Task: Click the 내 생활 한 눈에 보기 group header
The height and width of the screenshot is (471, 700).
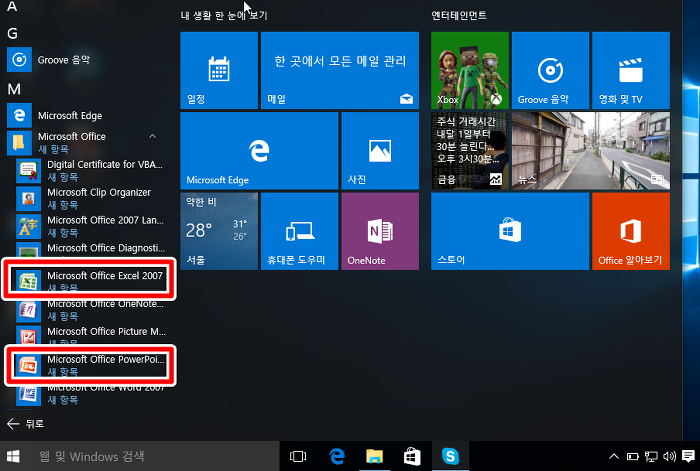Action: coord(224,16)
